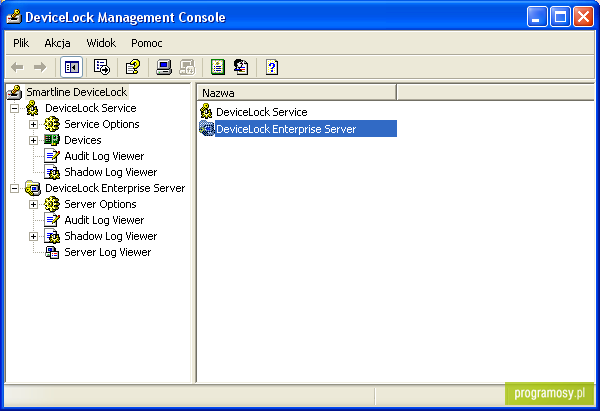Click the signing tool person-document icon
600x411 pixels.
coord(241,67)
